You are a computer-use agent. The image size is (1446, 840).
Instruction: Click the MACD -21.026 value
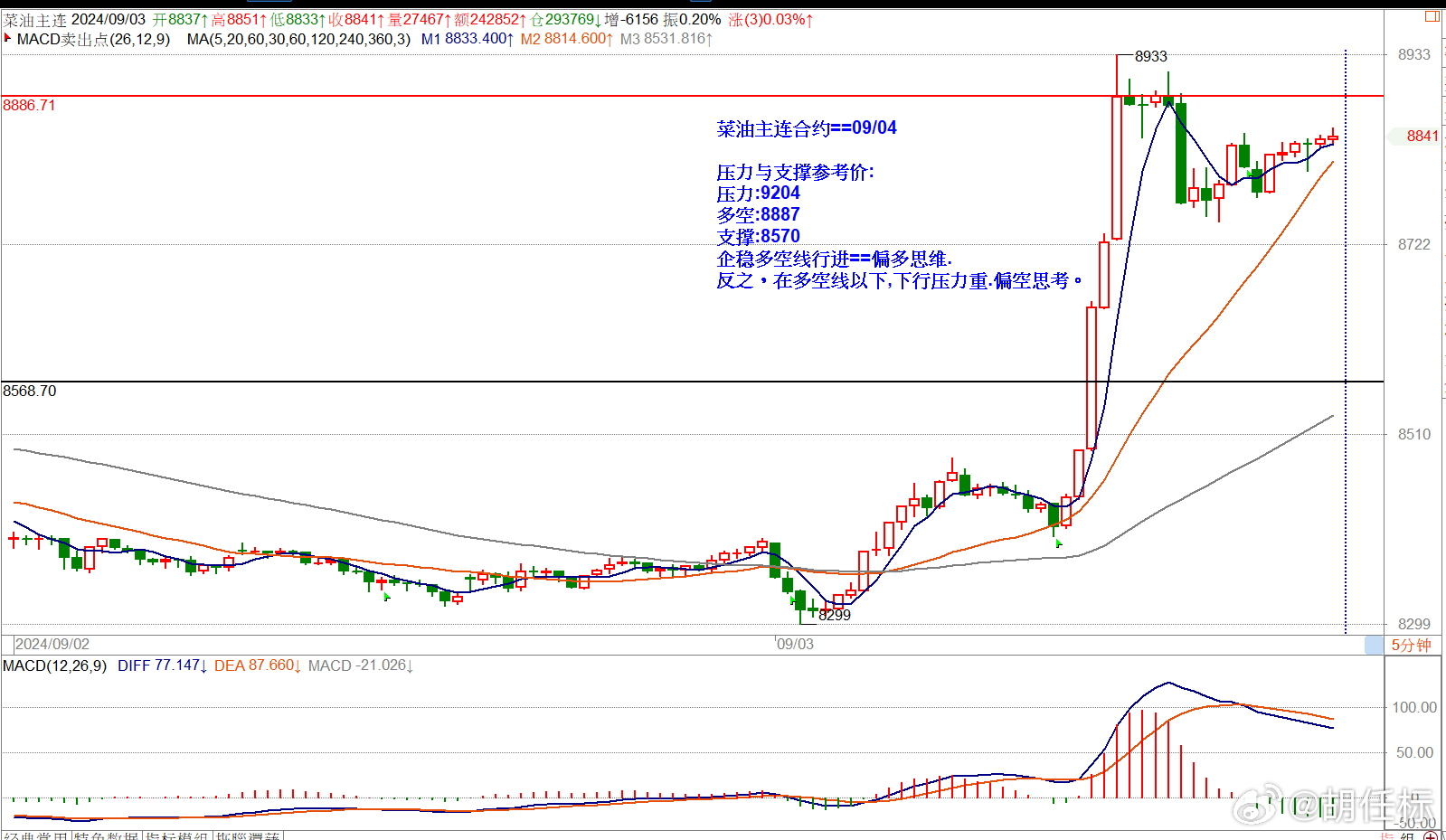tap(361, 665)
